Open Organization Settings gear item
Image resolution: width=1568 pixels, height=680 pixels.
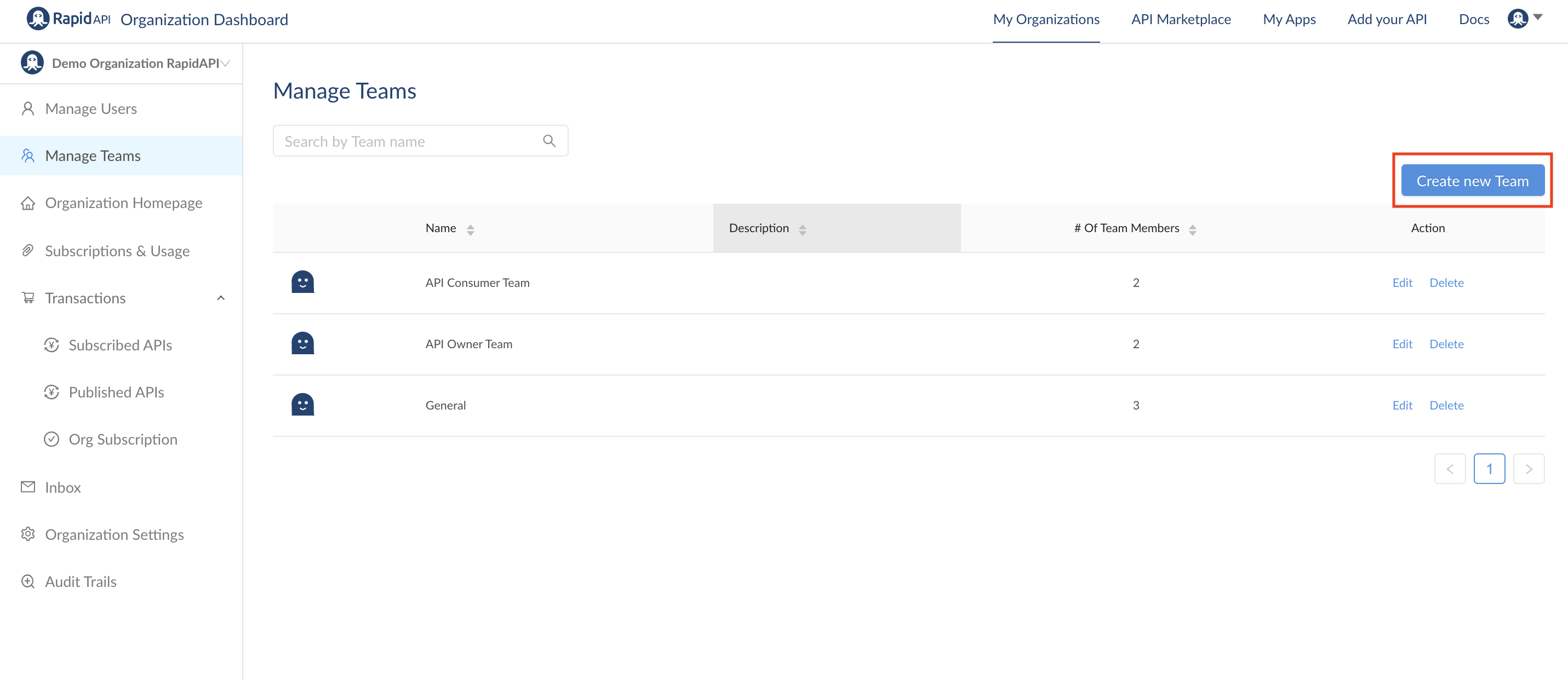[x=114, y=534]
